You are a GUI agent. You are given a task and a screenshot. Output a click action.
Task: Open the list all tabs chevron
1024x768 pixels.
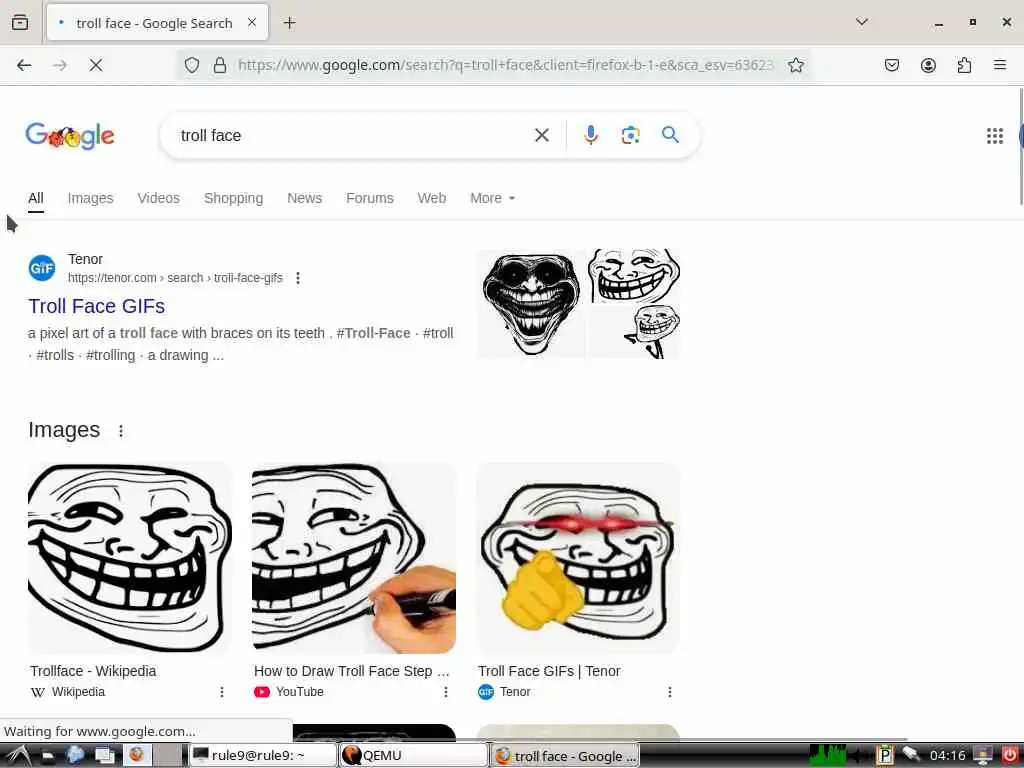[861, 22]
